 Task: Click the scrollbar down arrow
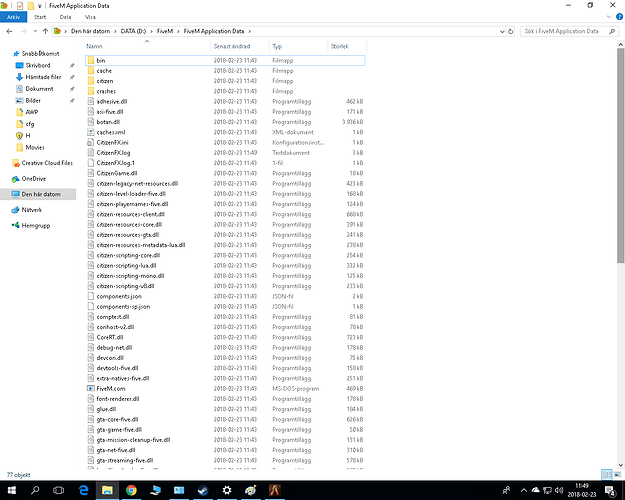pos(621,465)
